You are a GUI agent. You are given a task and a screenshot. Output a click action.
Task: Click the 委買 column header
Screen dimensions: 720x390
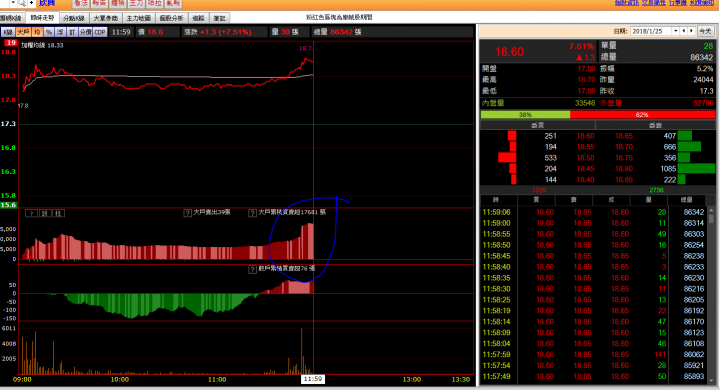pos(537,125)
